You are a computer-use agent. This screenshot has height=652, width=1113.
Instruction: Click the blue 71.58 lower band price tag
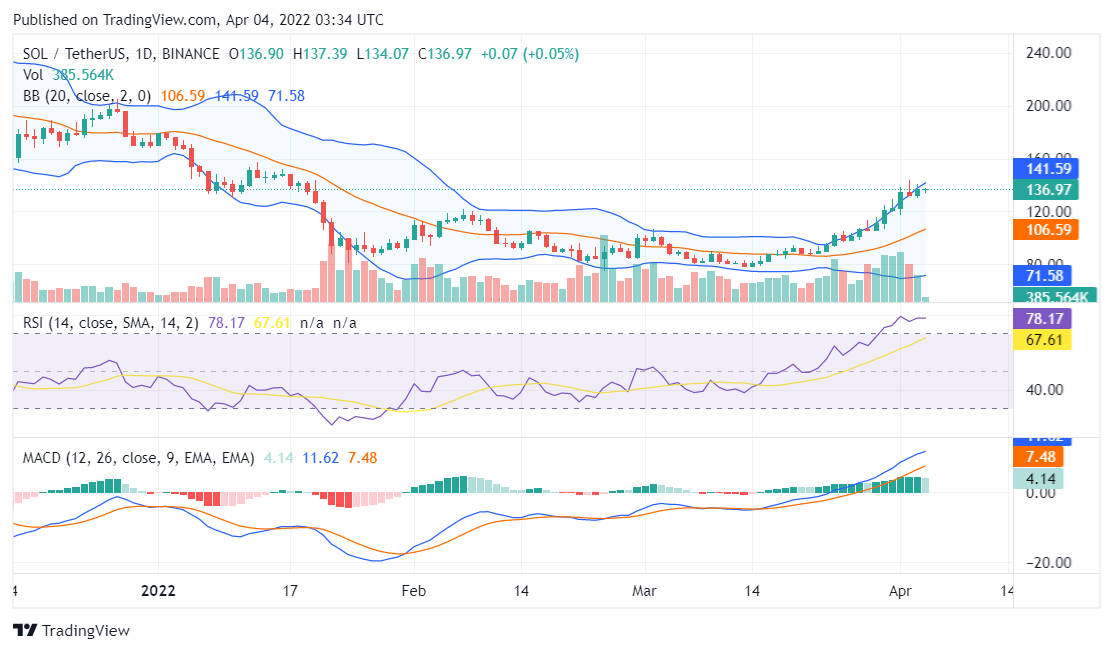(1042, 276)
